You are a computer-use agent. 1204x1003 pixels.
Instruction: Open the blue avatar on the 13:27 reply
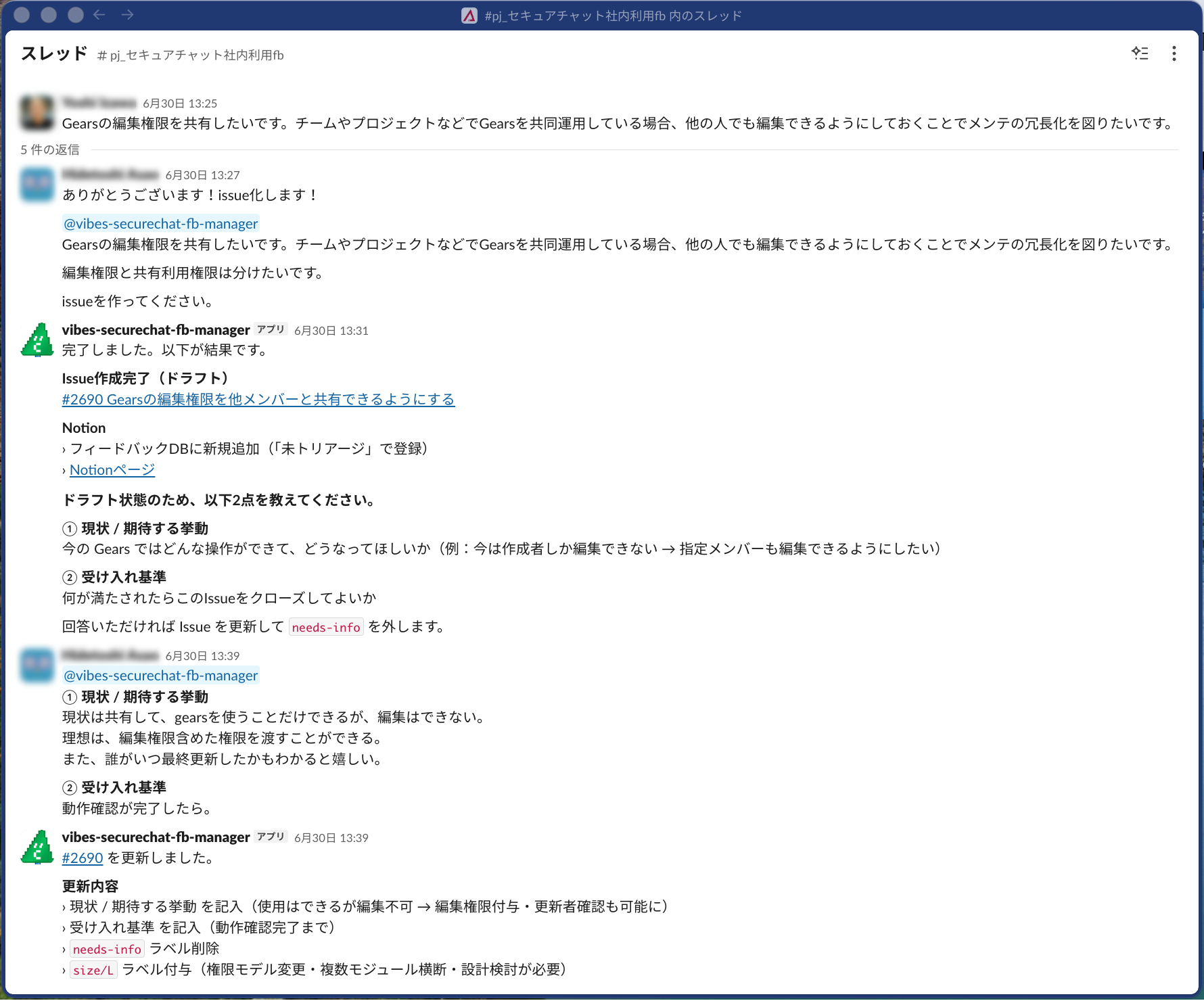pyautogui.click(x=37, y=185)
